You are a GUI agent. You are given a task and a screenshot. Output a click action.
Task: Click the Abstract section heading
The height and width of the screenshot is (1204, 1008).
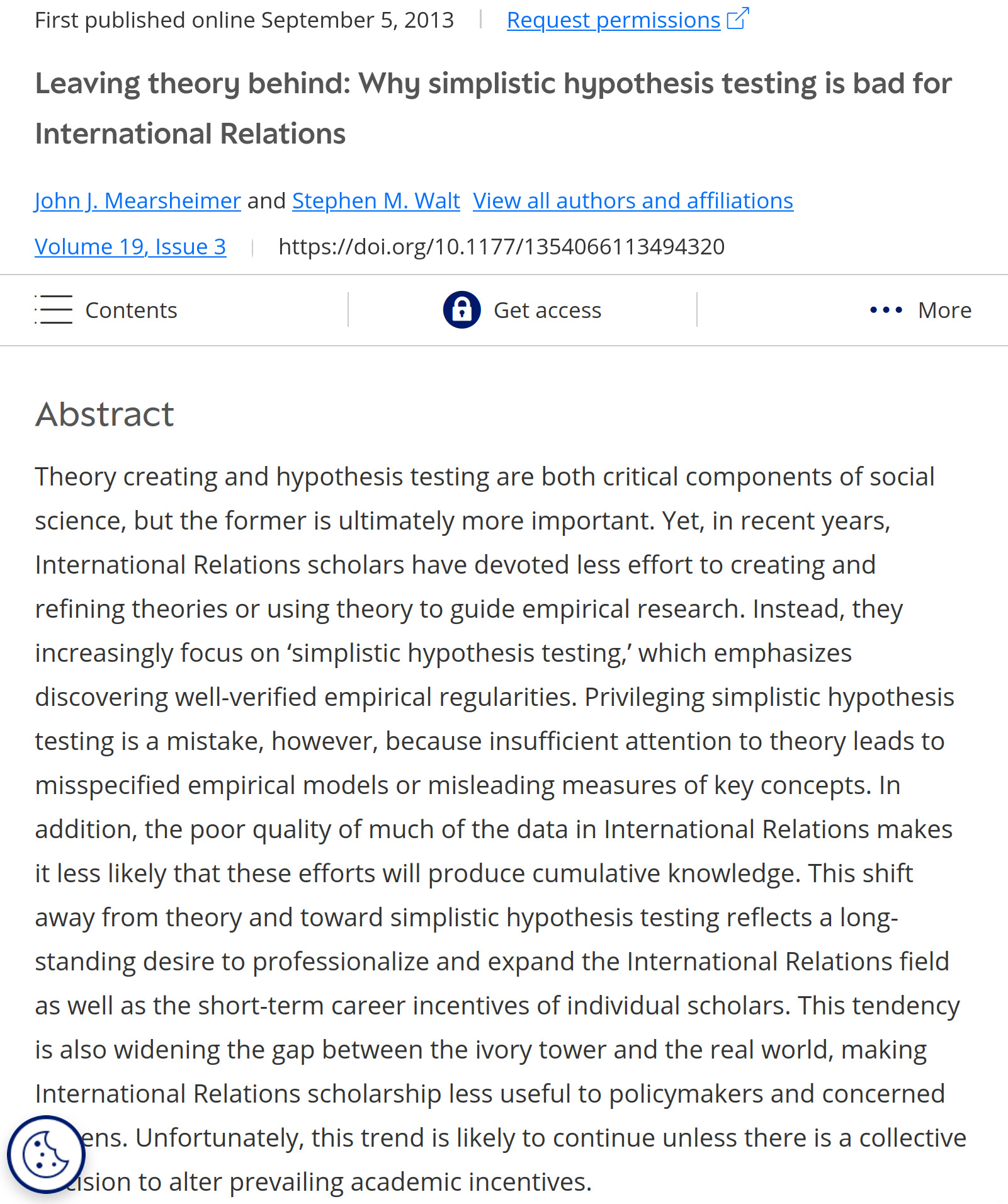click(105, 414)
